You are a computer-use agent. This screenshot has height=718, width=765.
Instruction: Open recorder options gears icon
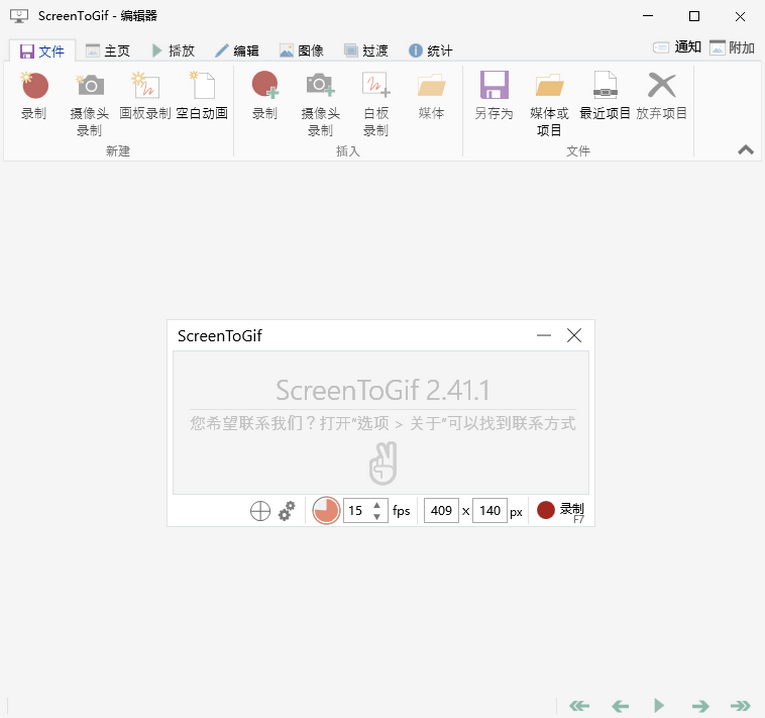pyautogui.click(x=287, y=511)
